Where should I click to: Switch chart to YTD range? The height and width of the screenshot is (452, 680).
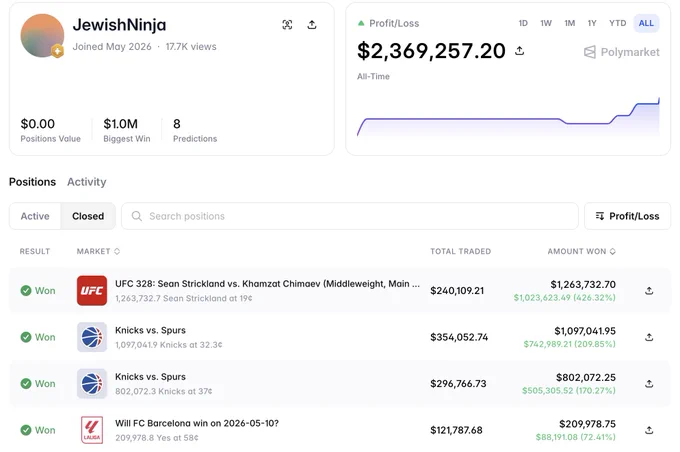tap(617, 23)
